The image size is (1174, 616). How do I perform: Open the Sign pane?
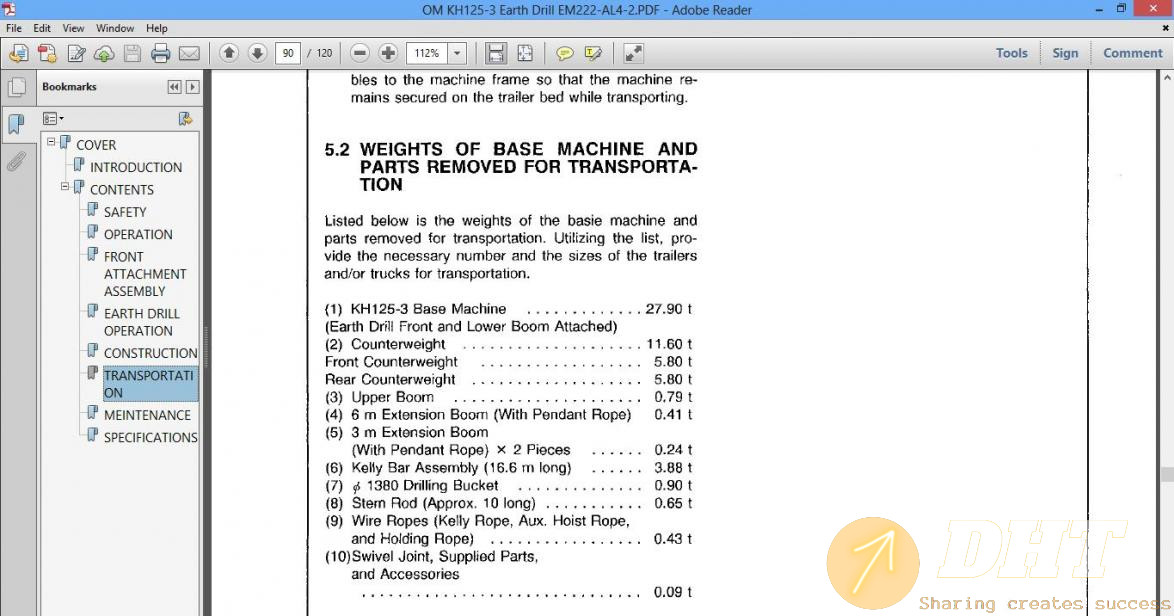[1065, 53]
